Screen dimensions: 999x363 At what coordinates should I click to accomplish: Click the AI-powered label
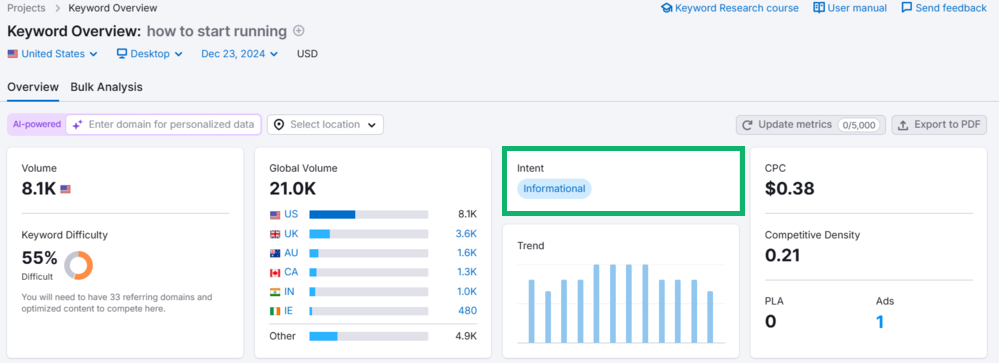pyautogui.click(x=37, y=125)
